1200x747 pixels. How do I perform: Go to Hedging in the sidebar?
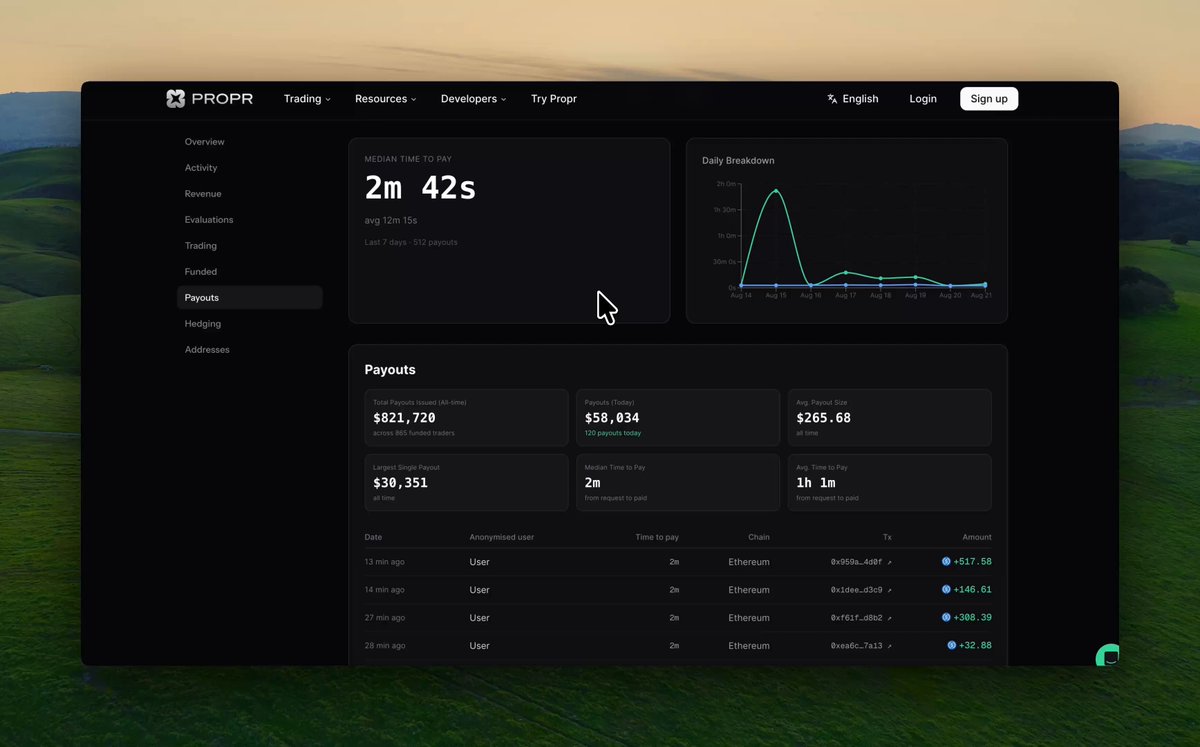tap(250, 324)
